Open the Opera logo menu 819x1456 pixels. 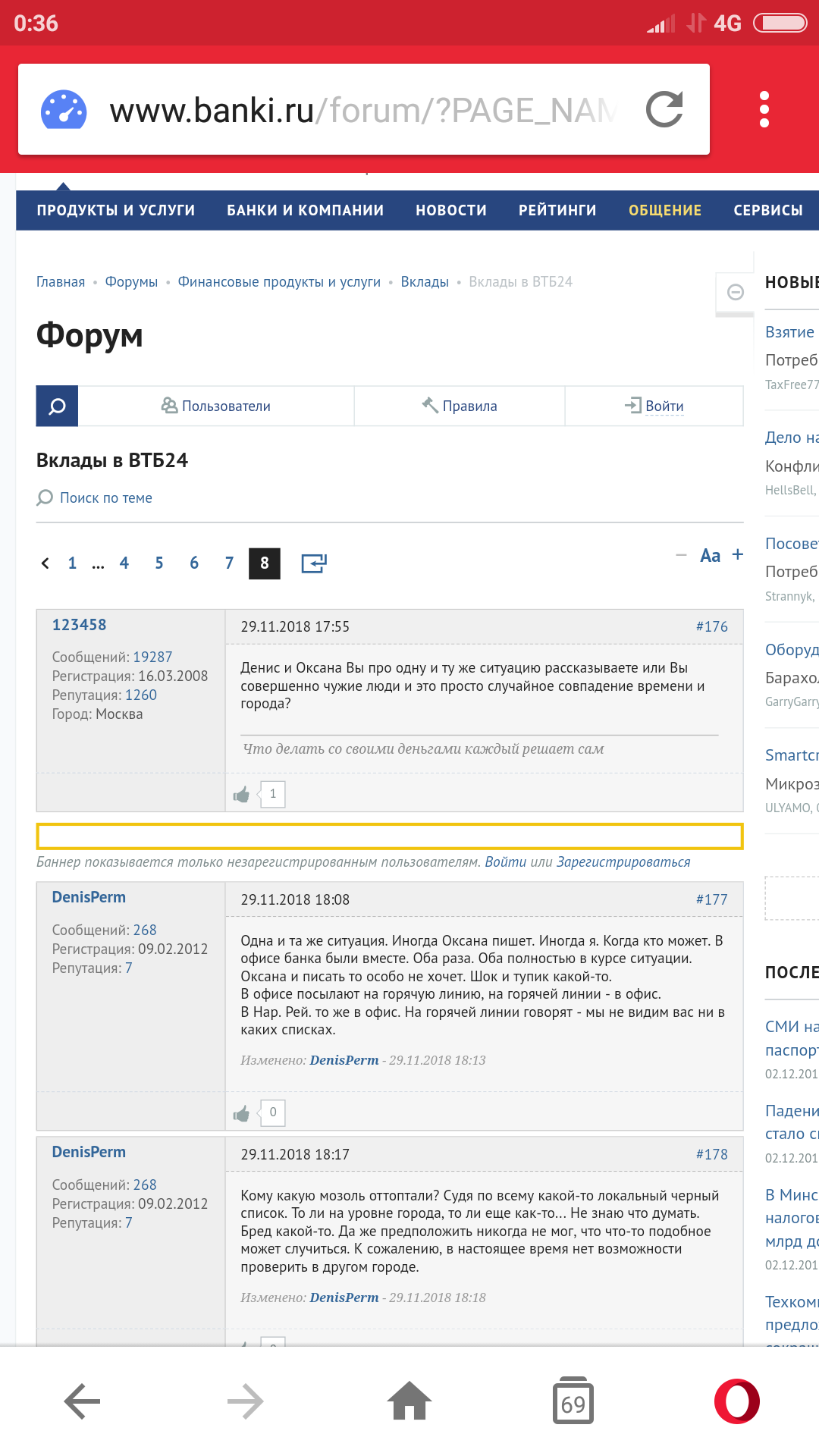[737, 1401]
